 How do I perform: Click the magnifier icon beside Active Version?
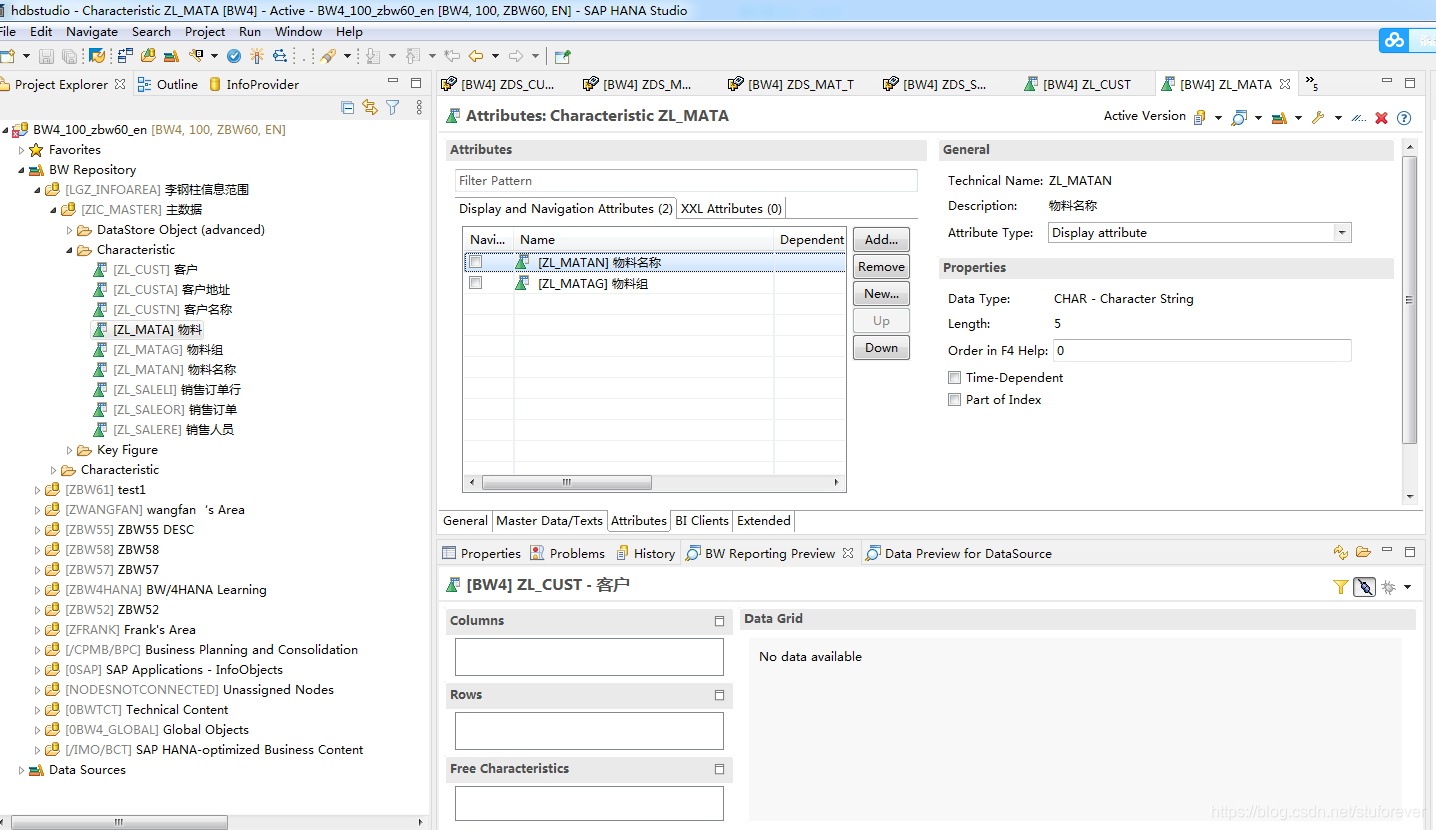[x=1239, y=117]
